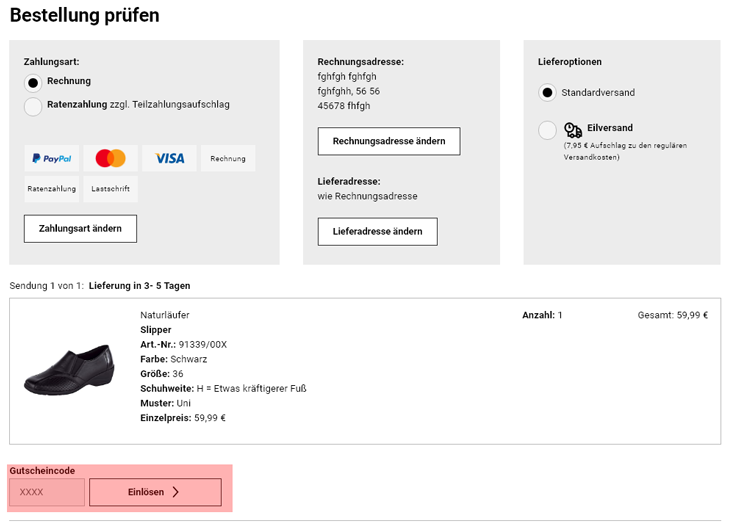740x525 pixels.
Task: Click the Ratenzahlung payment badge
Action: 52,188
